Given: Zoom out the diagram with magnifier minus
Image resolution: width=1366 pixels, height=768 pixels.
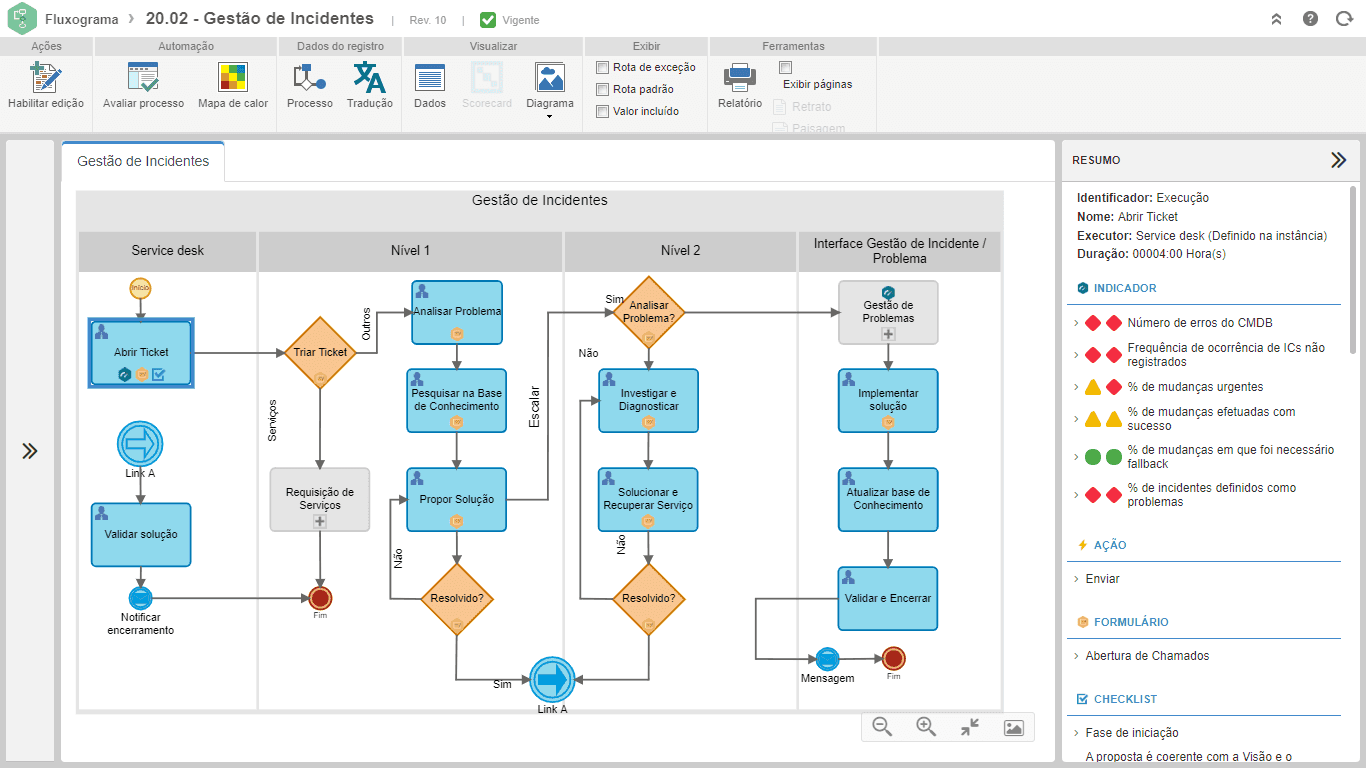Looking at the screenshot, I should click(x=882, y=727).
